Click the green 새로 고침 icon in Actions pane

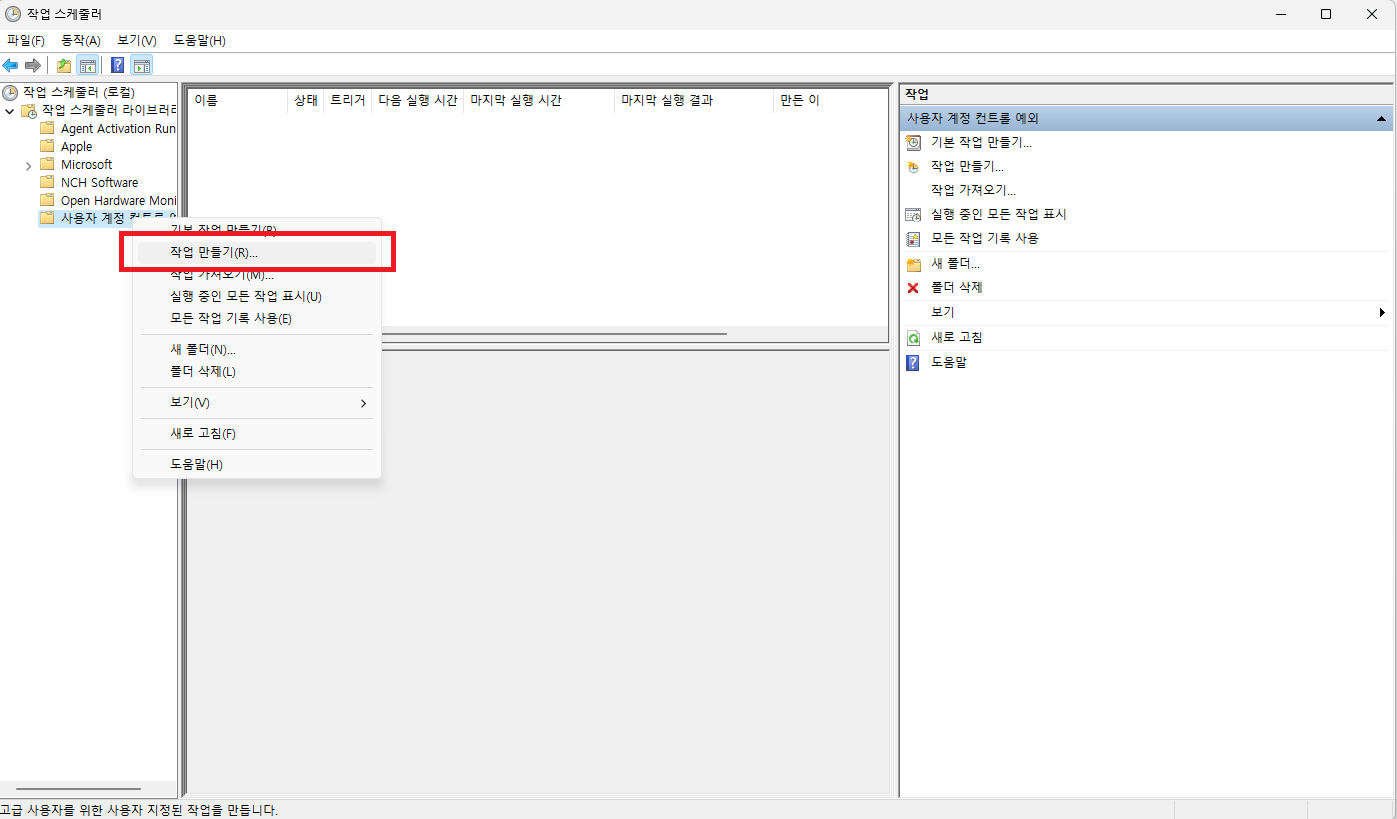click(912, 338)
